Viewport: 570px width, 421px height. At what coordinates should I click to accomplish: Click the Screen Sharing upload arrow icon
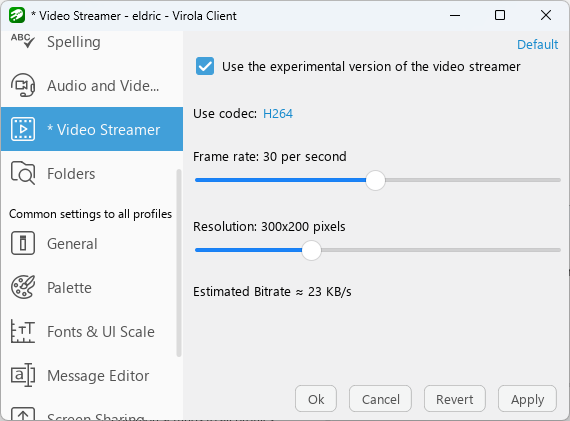point(23,414)
